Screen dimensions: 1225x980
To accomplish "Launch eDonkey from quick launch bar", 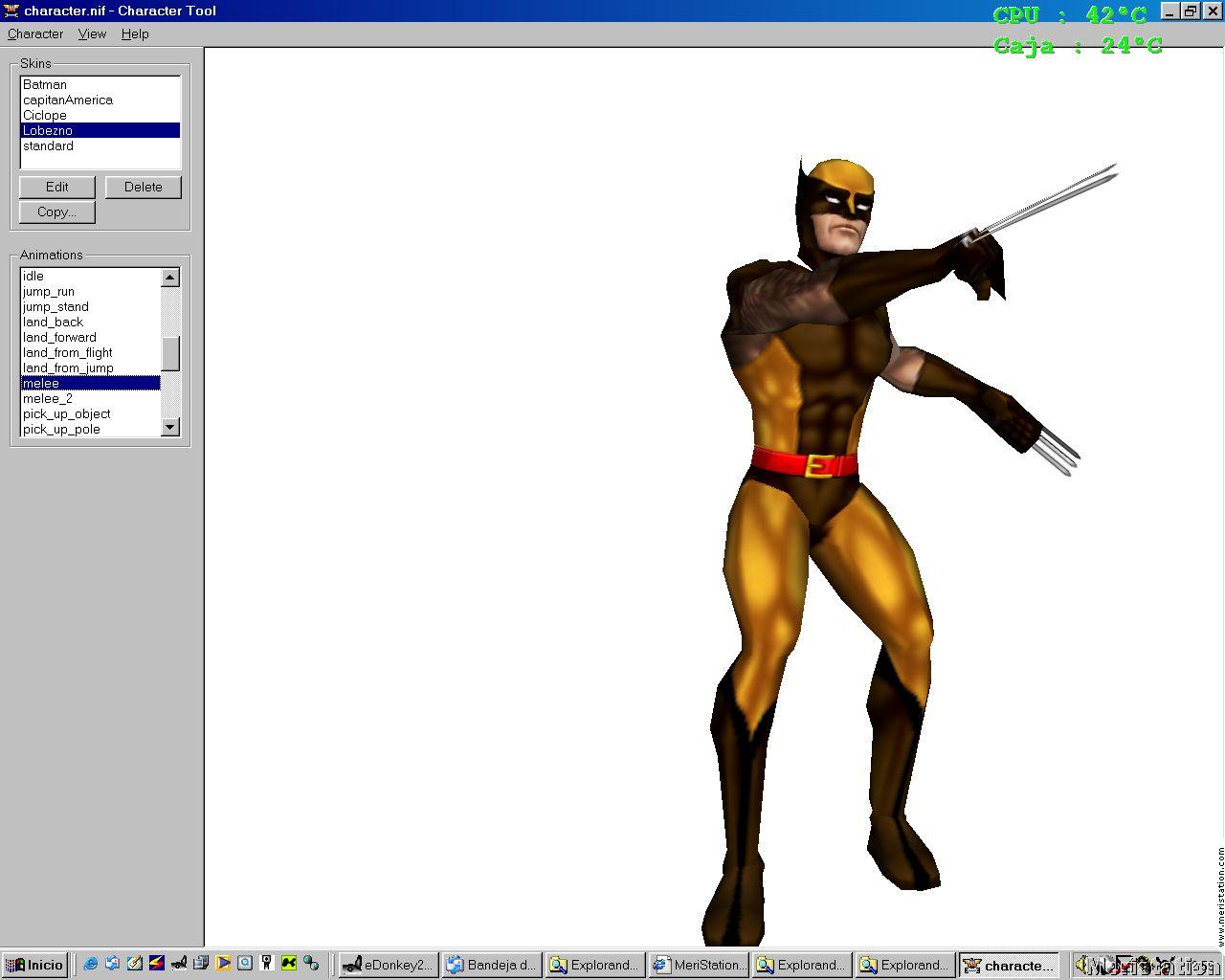I will click(x=178, y=964).
